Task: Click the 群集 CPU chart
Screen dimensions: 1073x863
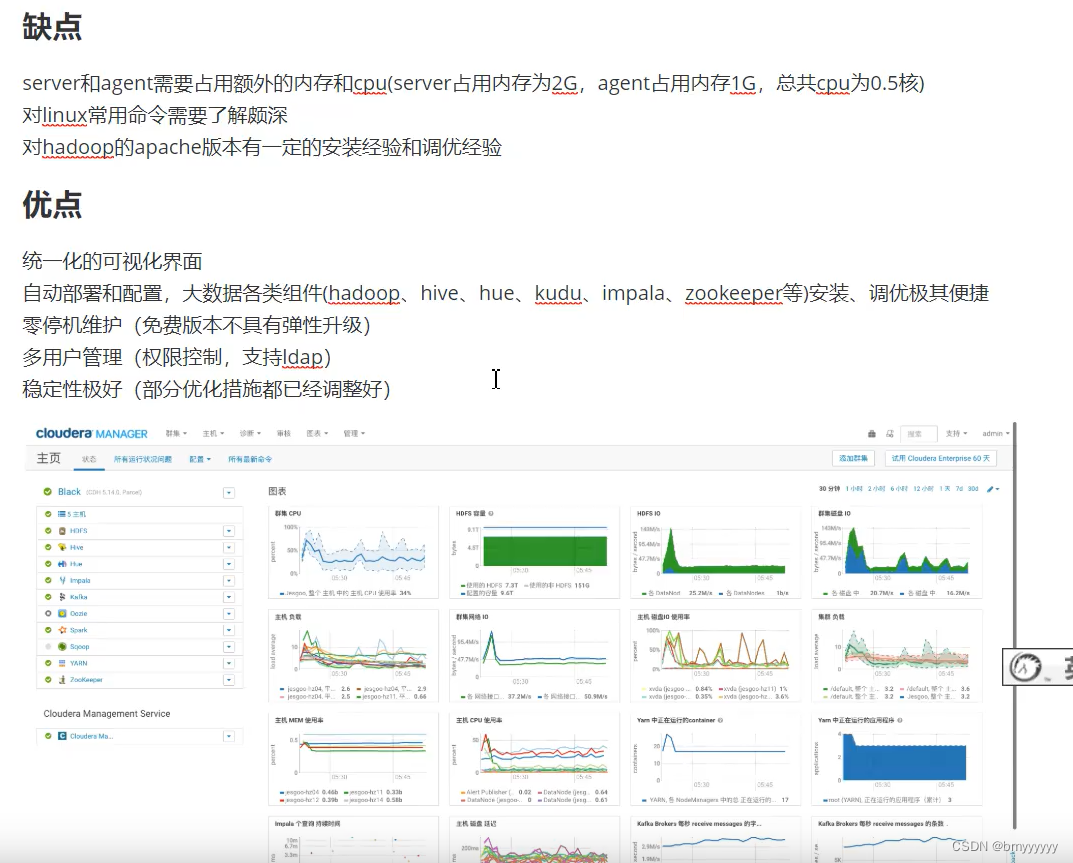Action: [353, 553]
